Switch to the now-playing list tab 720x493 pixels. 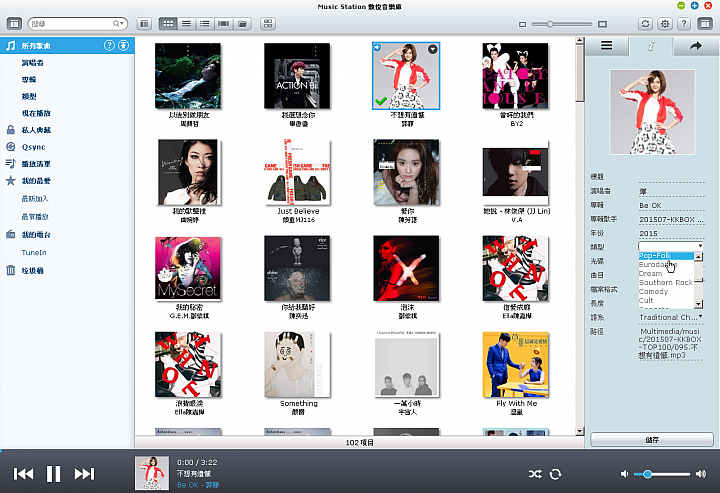607,46
